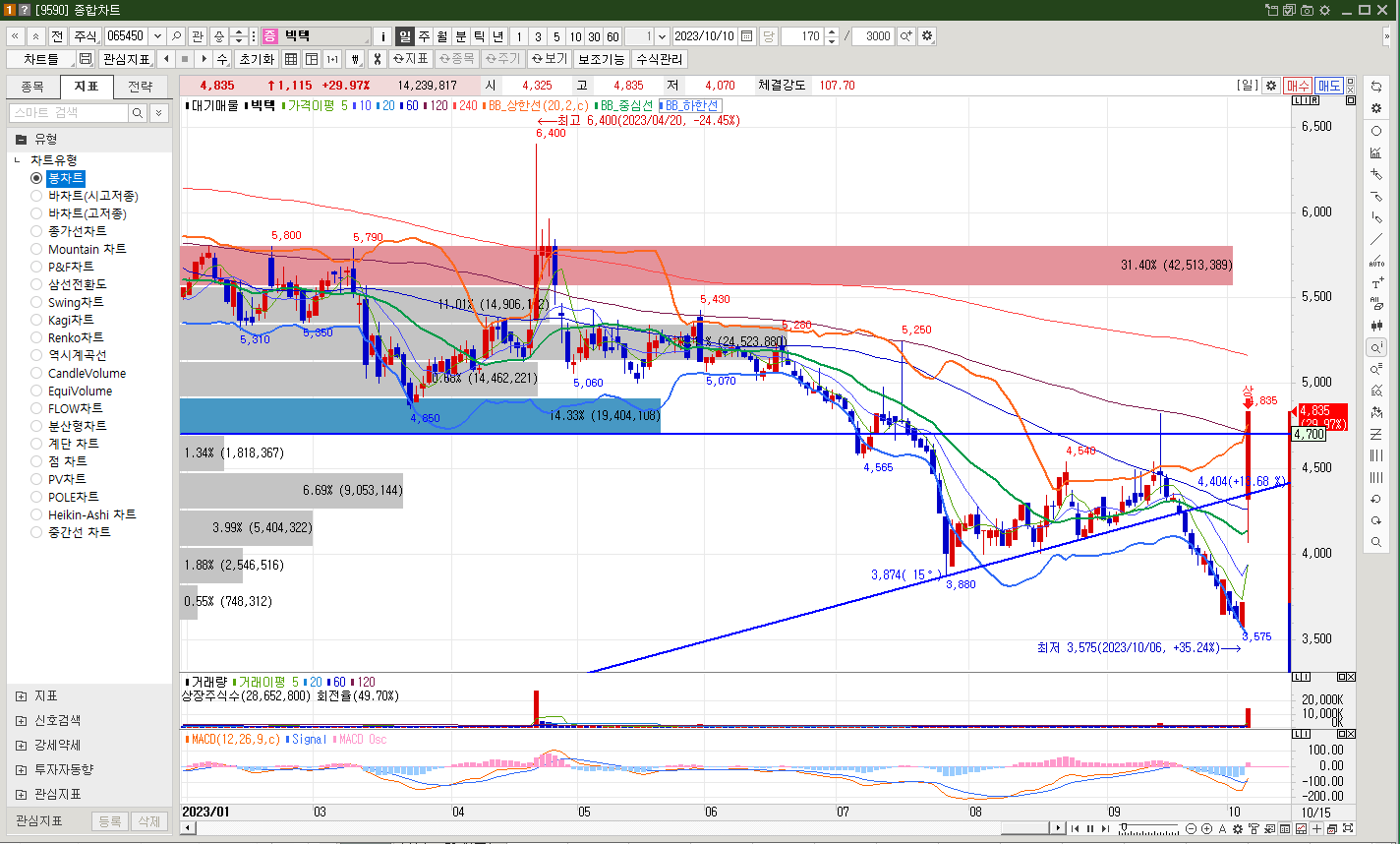Click the AUTO trendline tool in the right toolbar
This screenshot has height=844, width=1400.
click(1375, 261)
